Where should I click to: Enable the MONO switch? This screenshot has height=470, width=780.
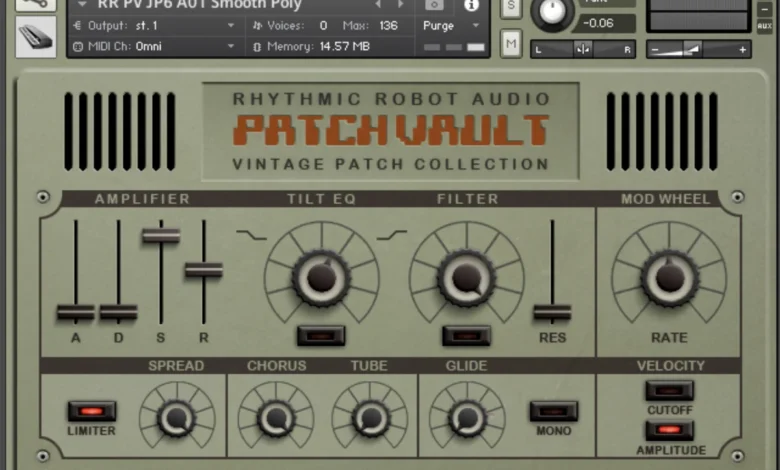[553, 411]
